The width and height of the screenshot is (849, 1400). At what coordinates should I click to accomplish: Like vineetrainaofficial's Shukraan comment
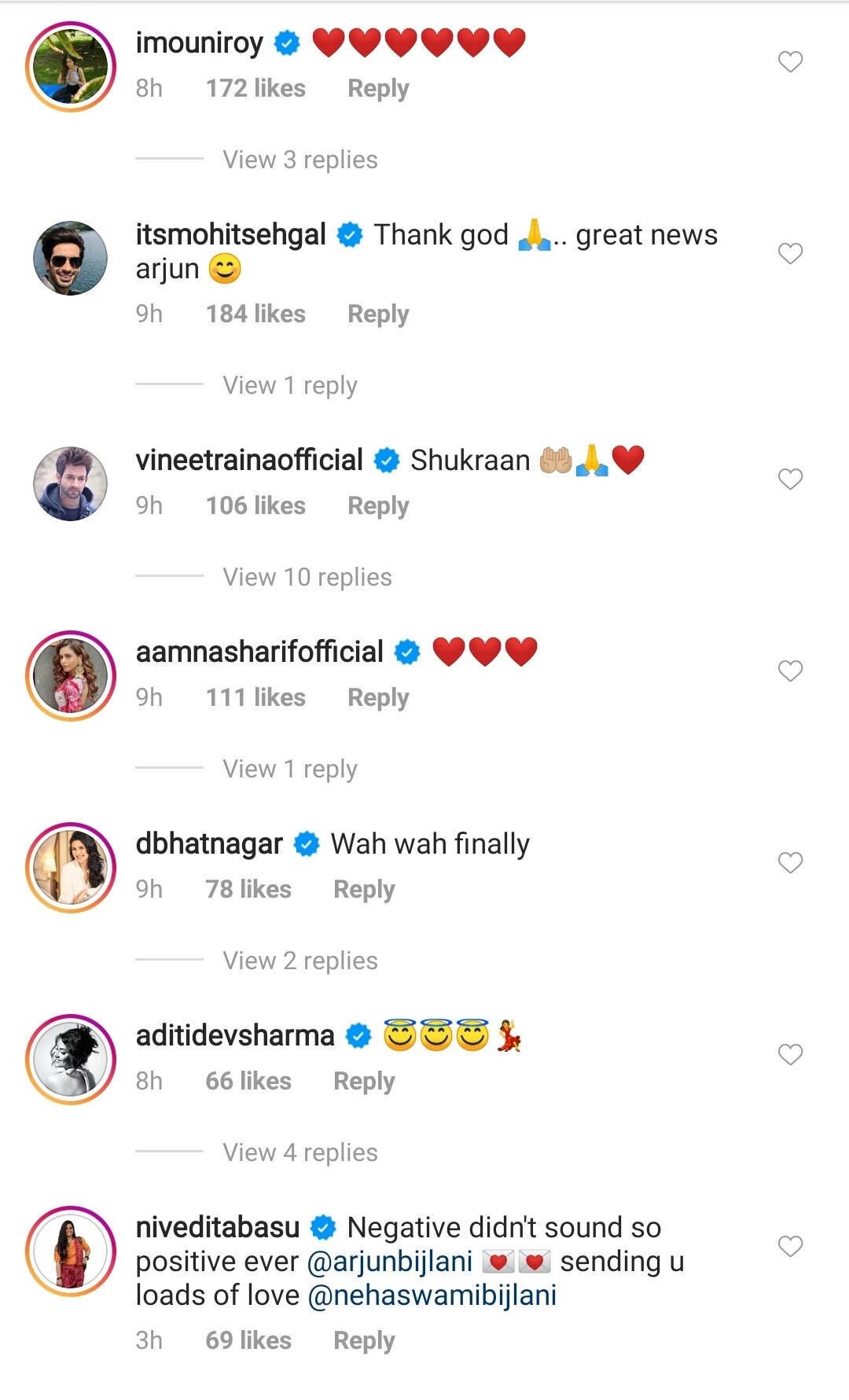(790, 479)
